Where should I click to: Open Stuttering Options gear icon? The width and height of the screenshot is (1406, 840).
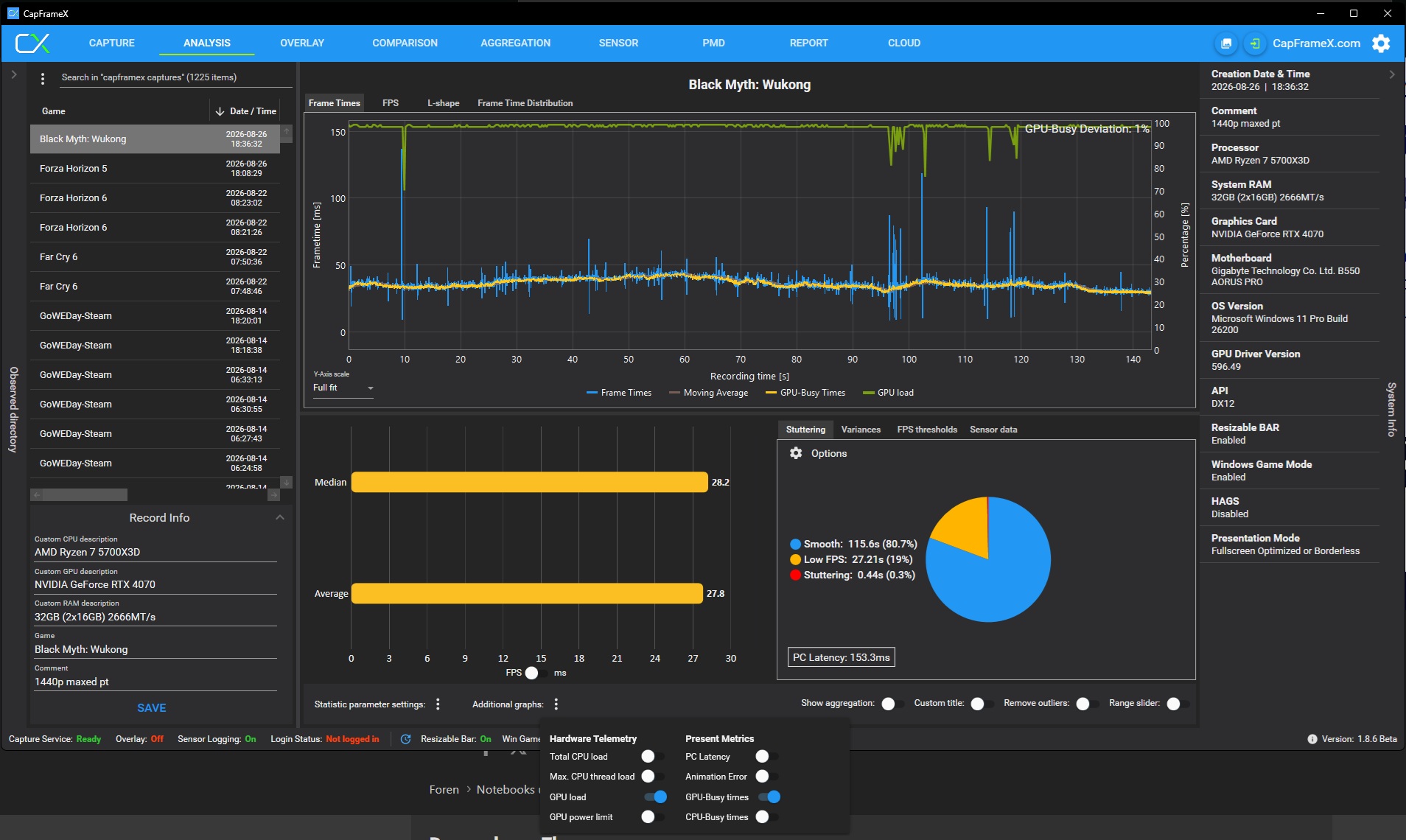click(x=796, y=453)
